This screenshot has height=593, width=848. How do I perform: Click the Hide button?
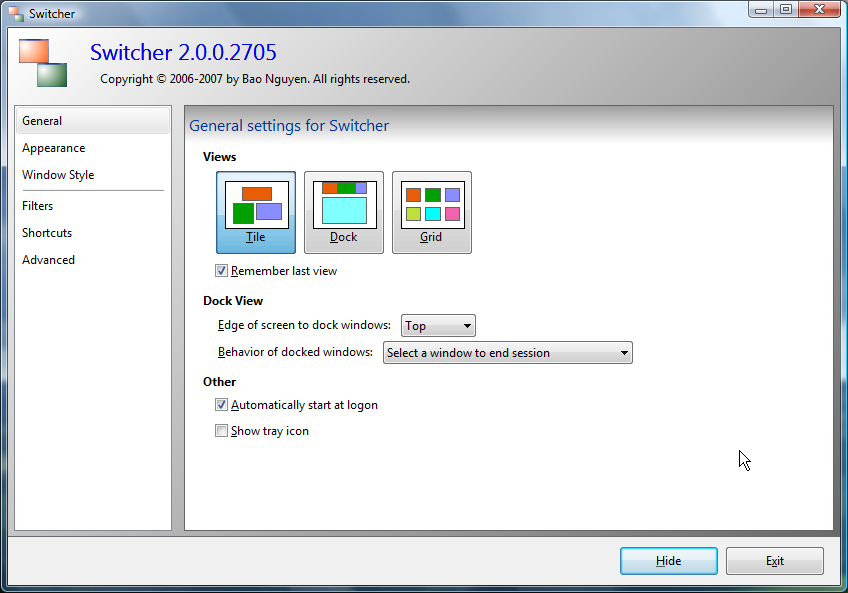[669, 561]
